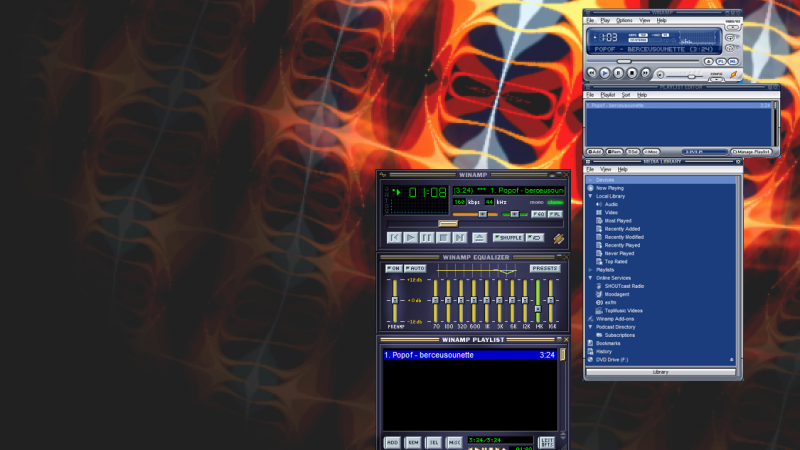Collapse Local Library in Media Library
Screen dimensions: 800x450
click(x=590, y=196)
